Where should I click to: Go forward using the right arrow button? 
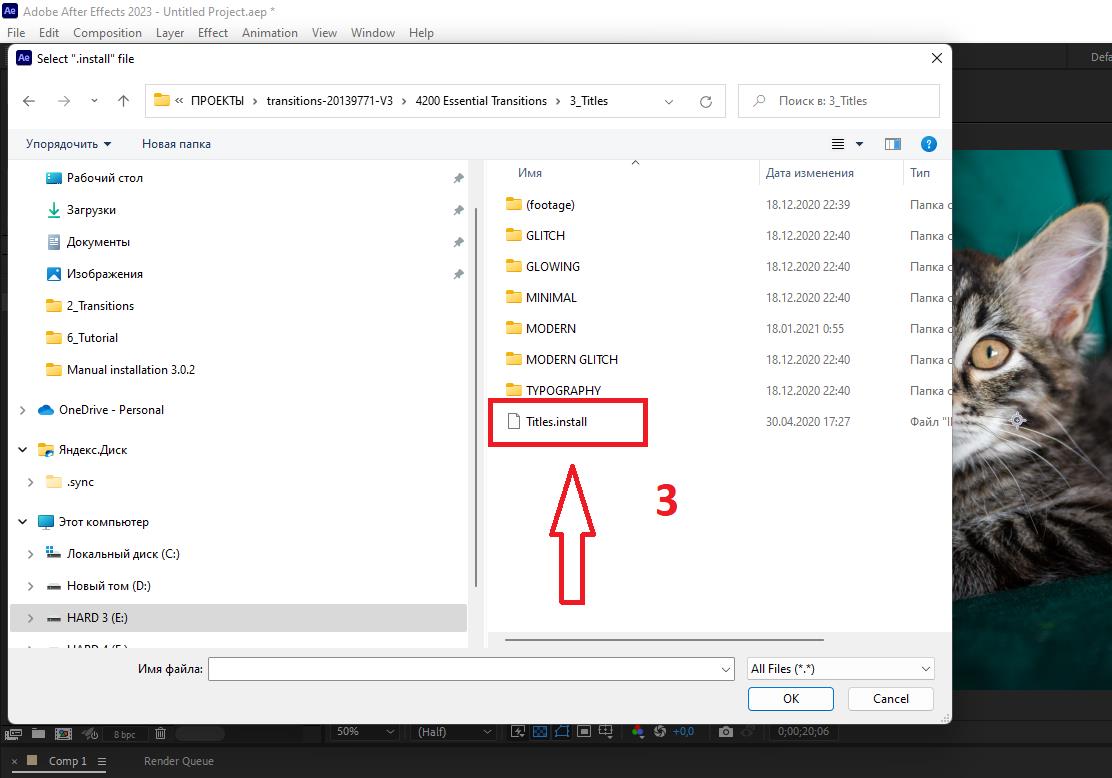pyautogui.click(x=64, y=101)
